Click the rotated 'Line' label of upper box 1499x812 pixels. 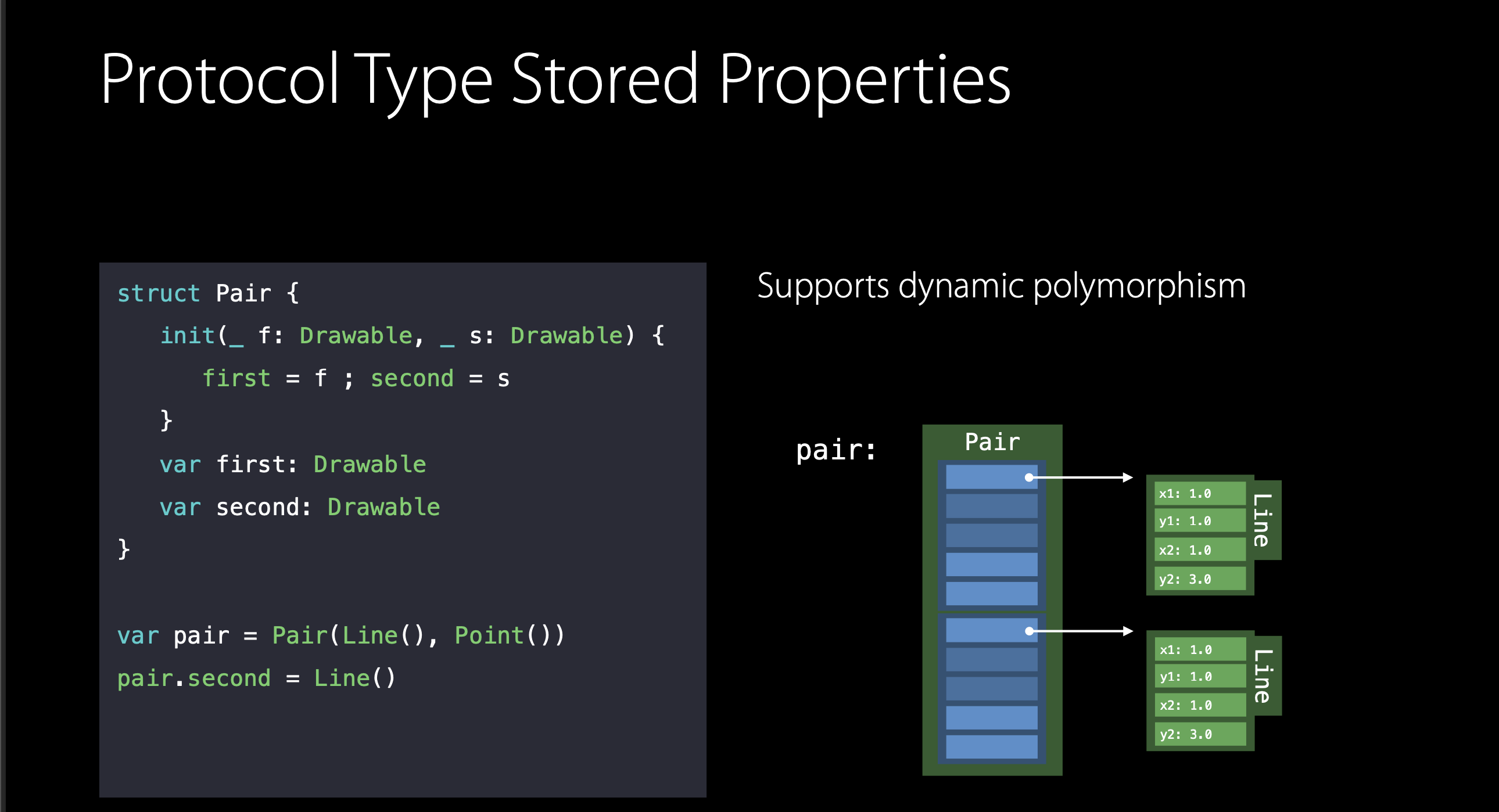1261,520
